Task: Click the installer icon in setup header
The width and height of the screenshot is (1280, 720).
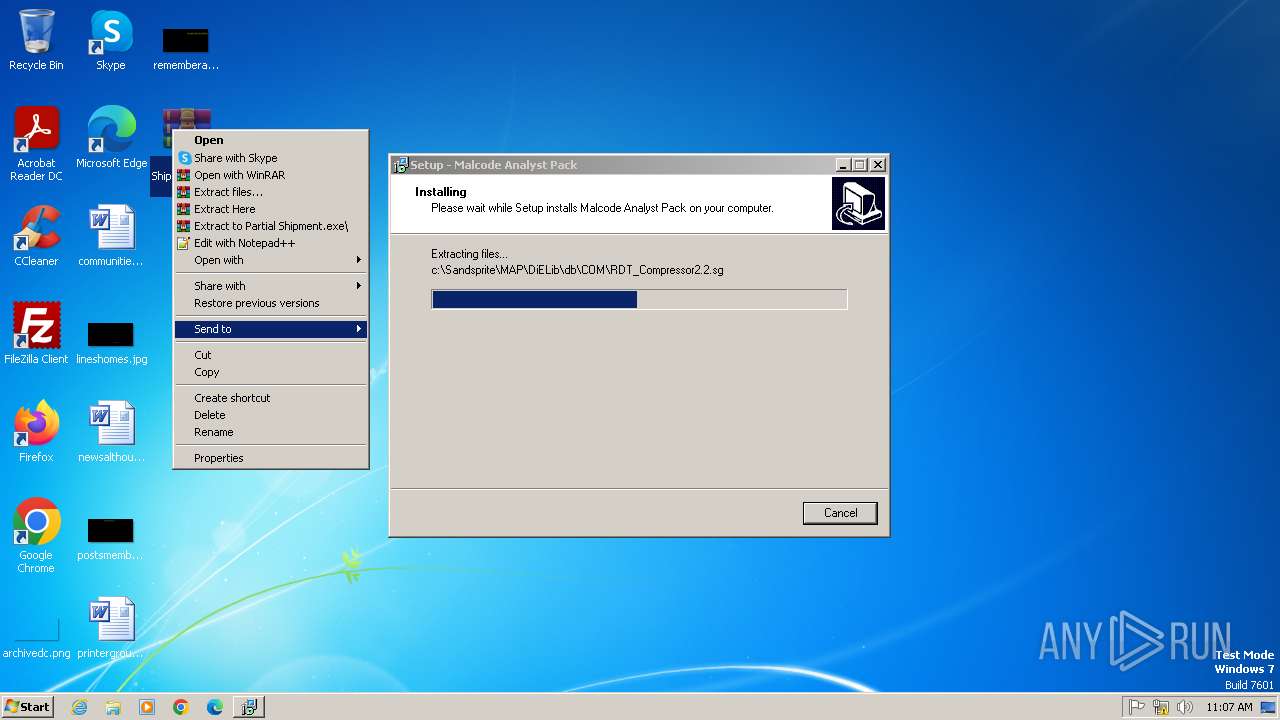Action: click(x=858, y=204)
